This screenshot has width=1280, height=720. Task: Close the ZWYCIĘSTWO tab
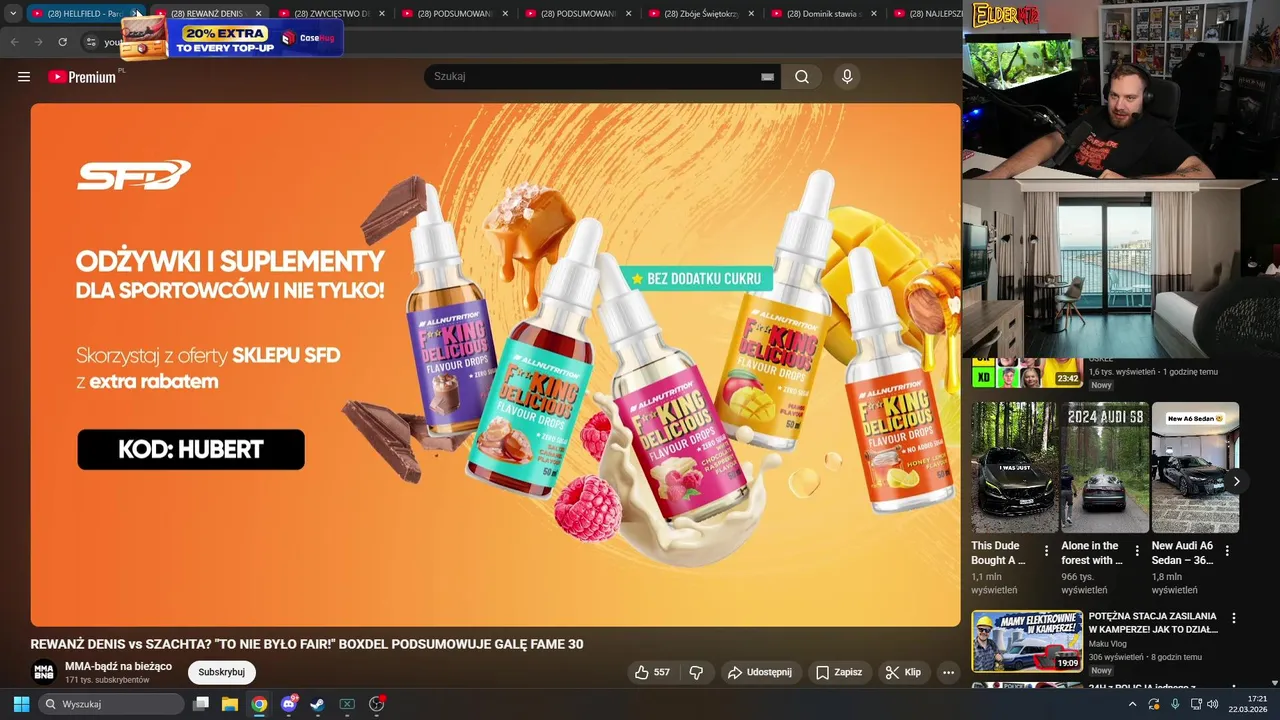[x=382, y=14]
